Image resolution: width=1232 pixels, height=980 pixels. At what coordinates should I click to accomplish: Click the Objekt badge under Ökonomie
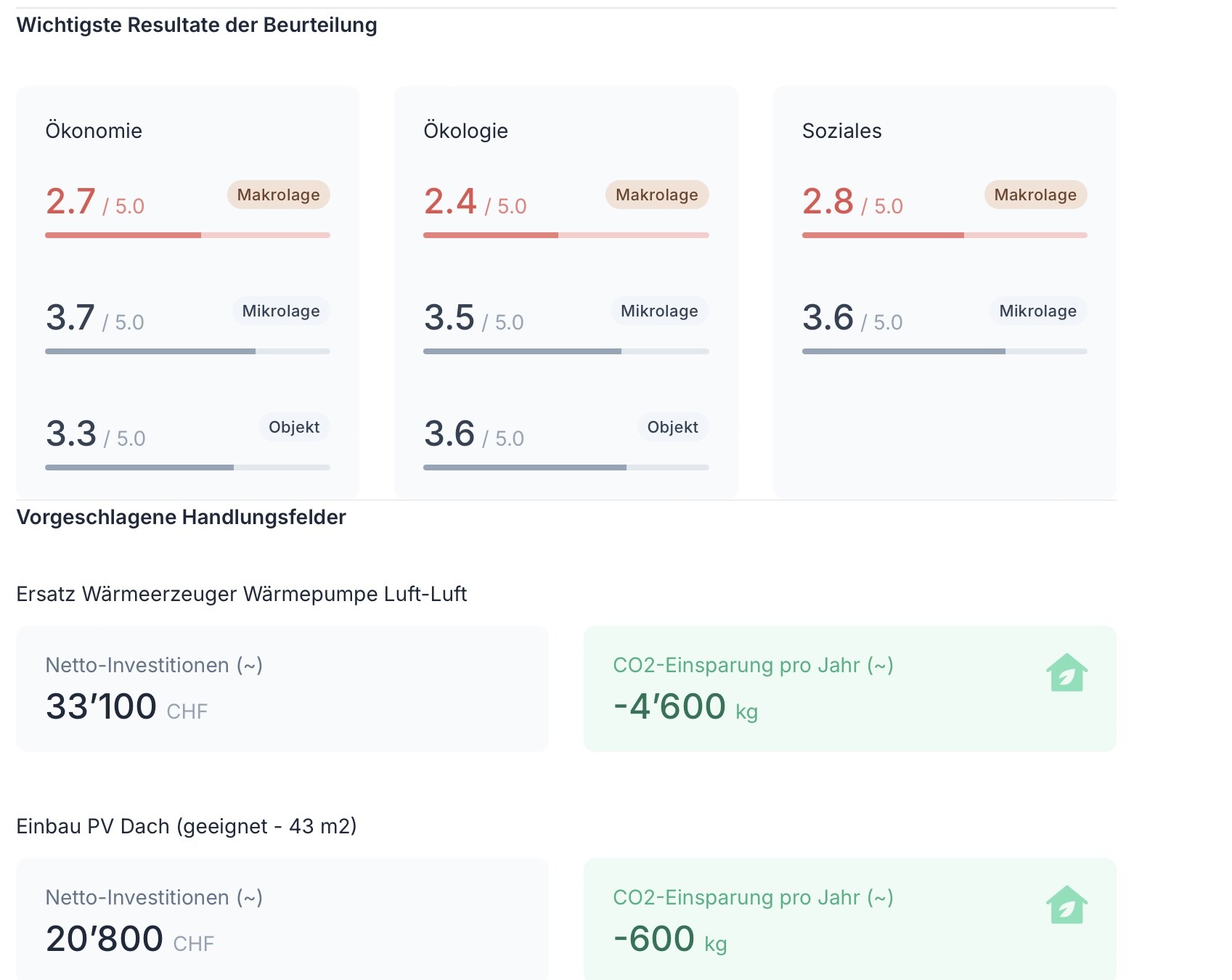pyautogui.click(x=294, y=427)
